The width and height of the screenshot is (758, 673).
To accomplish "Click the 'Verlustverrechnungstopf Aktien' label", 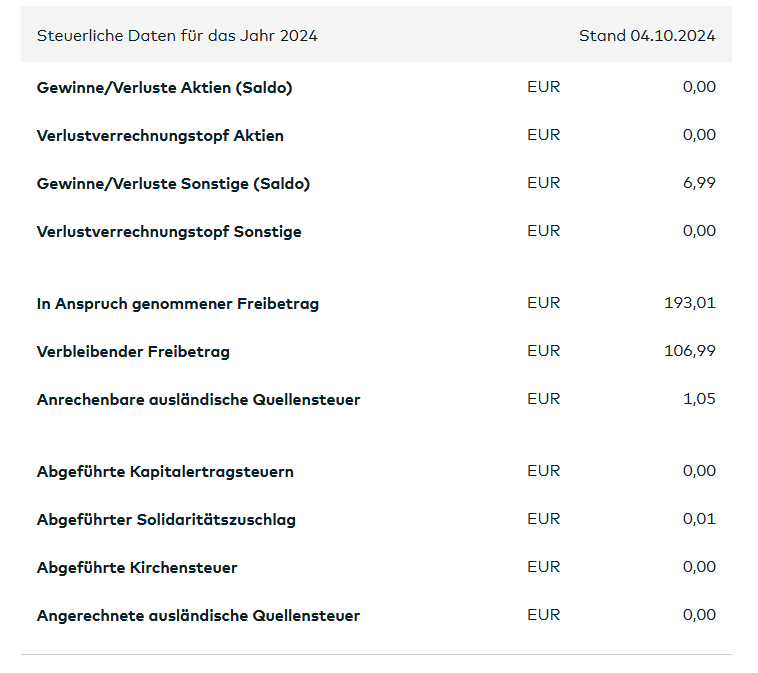I will 160,135.
